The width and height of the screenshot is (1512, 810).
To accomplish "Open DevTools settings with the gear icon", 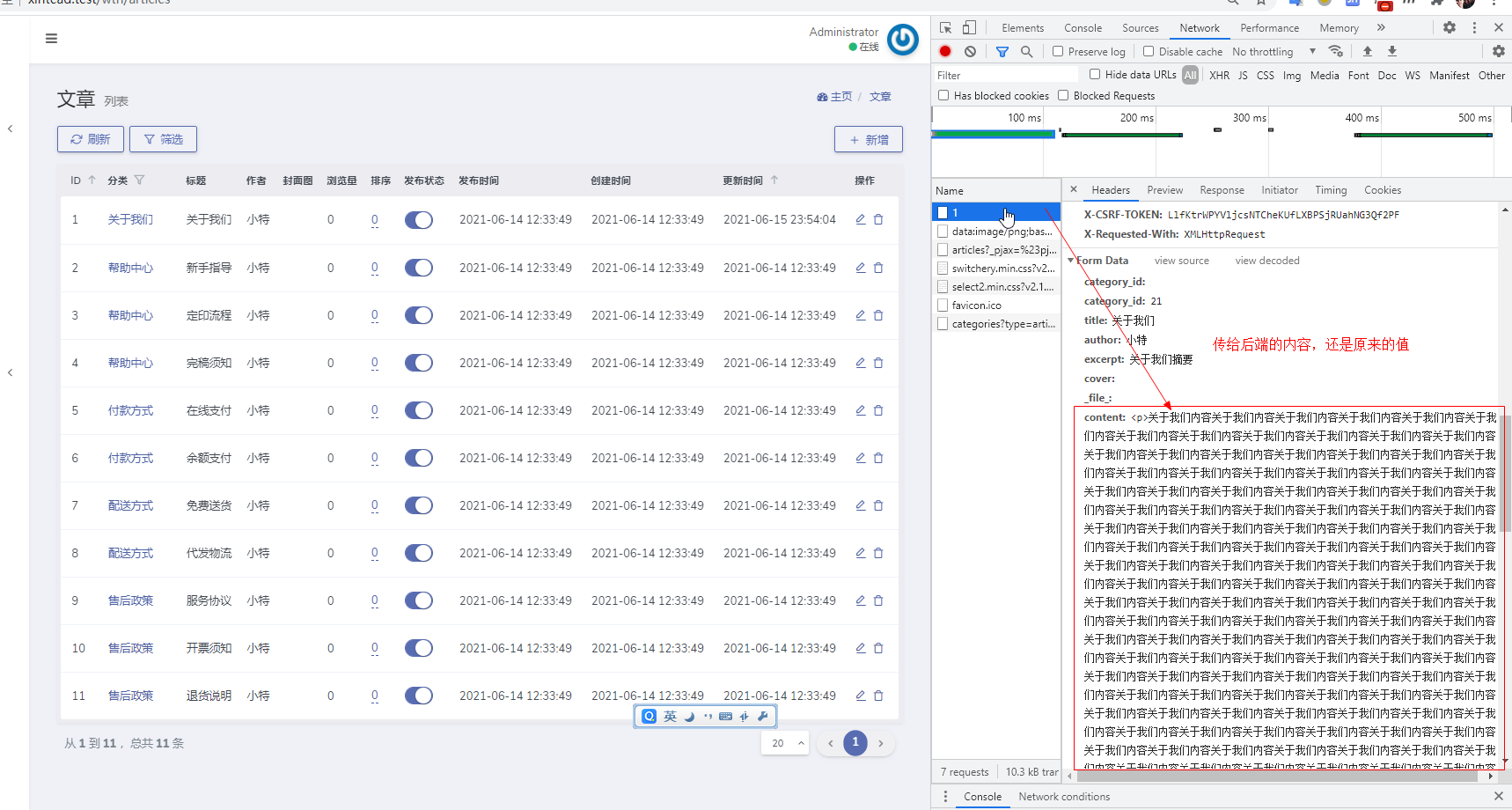I will pyautogui.click(x=1449, y=27).
